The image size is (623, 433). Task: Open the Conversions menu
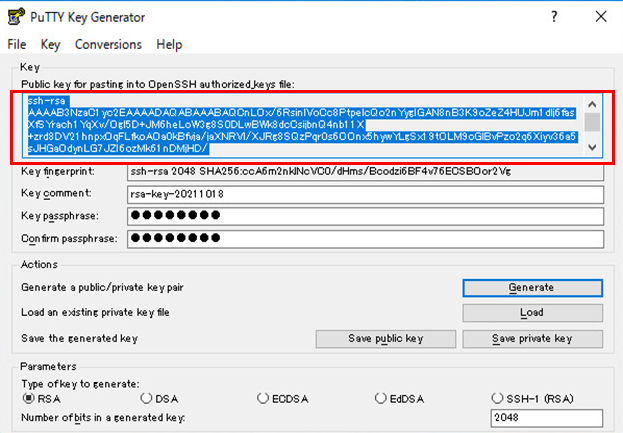tap(108, 44)
